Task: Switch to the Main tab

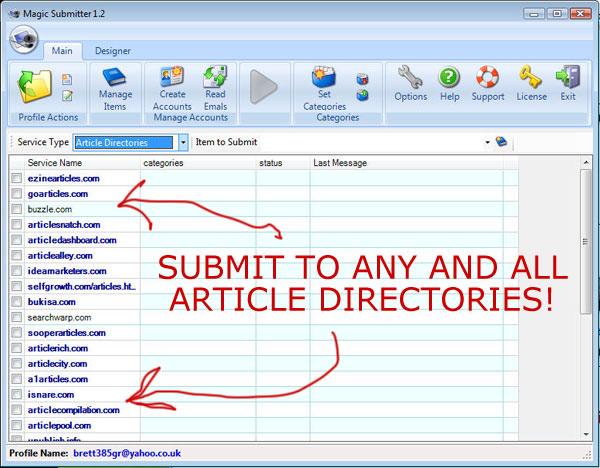Action: [62, 51]
